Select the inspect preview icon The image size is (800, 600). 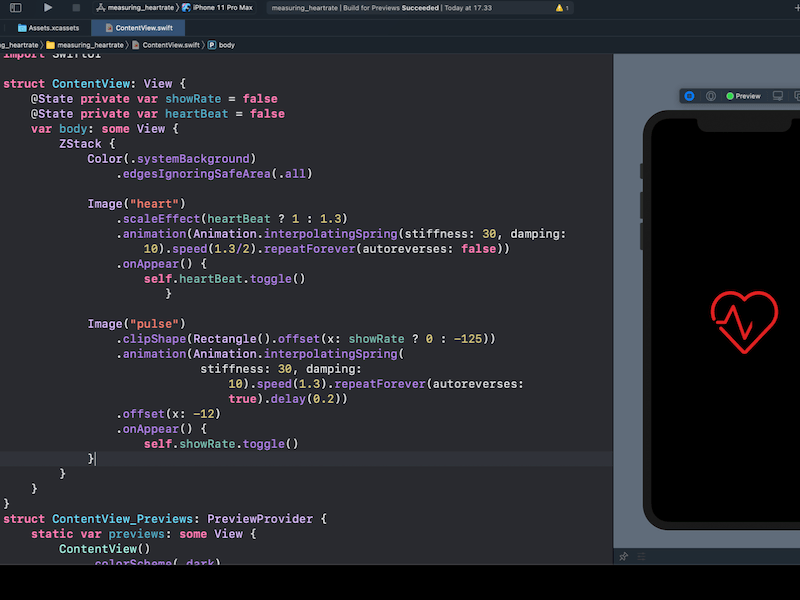(711, 95)
